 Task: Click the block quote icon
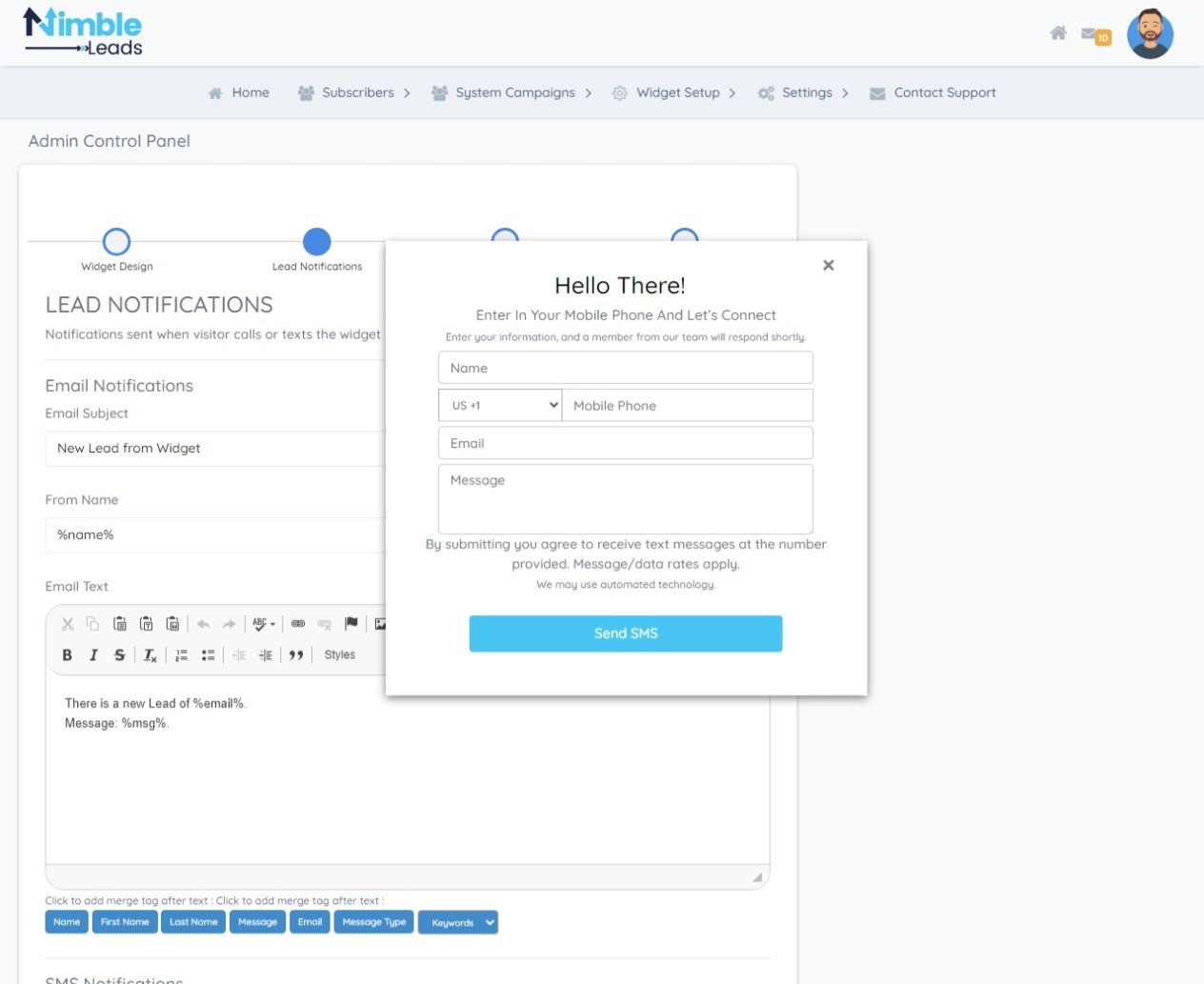tap(296, 655)
